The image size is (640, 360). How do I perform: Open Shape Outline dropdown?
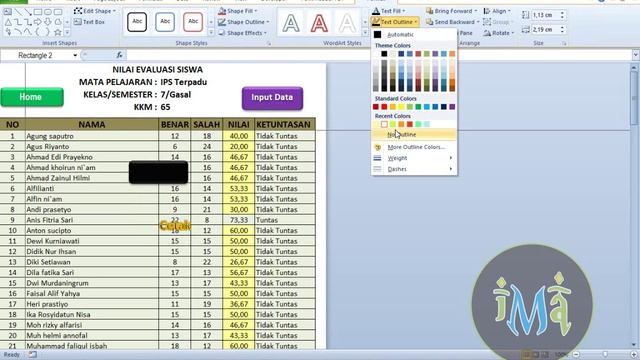coord(243,22)
